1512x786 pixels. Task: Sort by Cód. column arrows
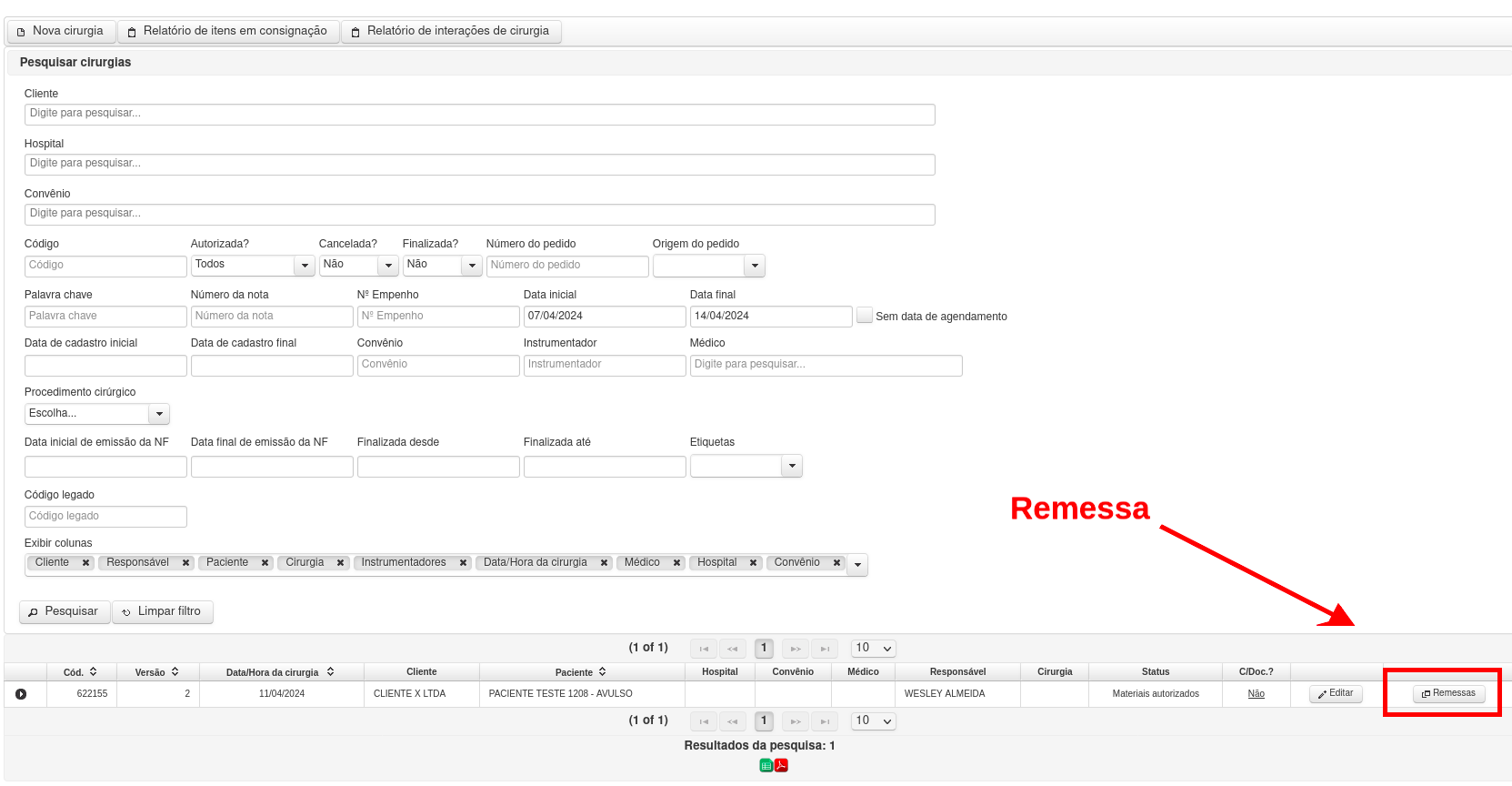[x=94, y=672]
